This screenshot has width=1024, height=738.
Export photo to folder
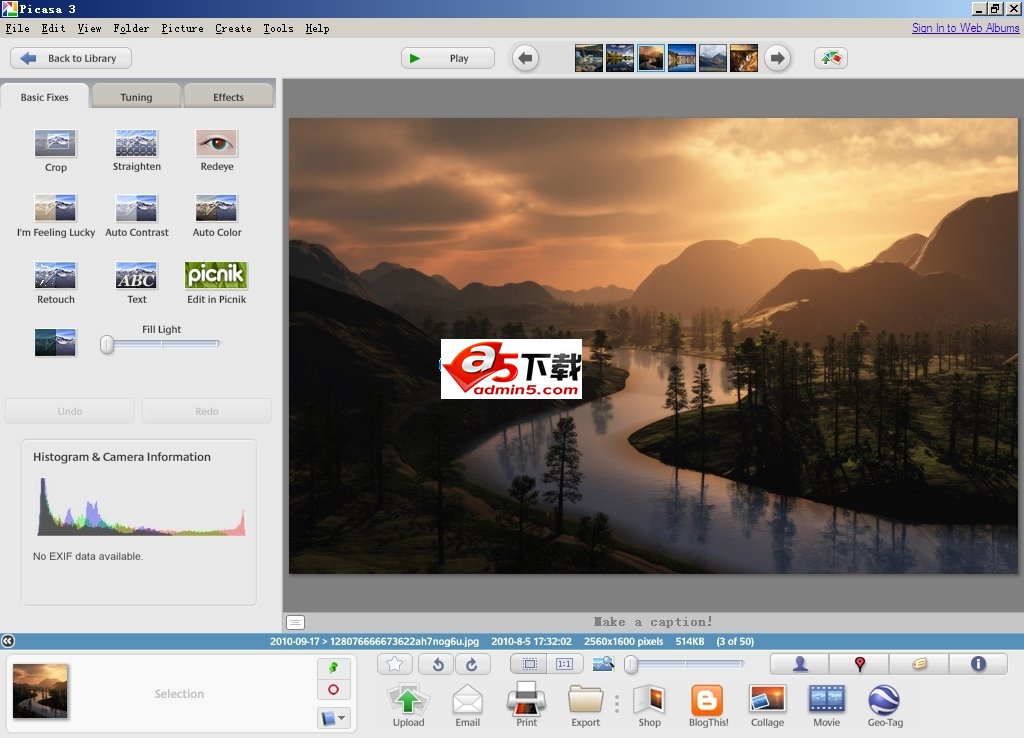point(585,705)
